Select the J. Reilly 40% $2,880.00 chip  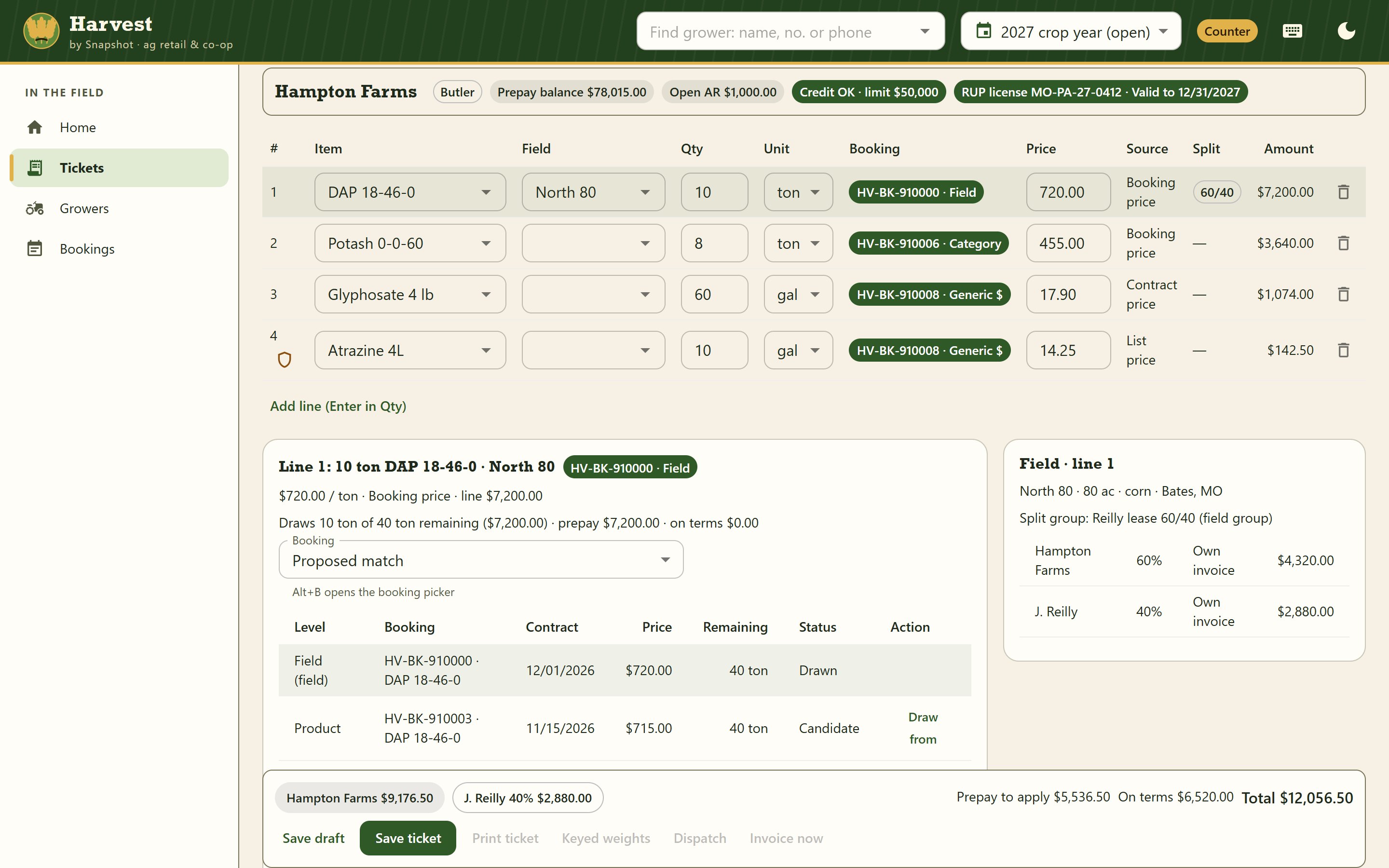pyautogui.click(x=528, y=798)
